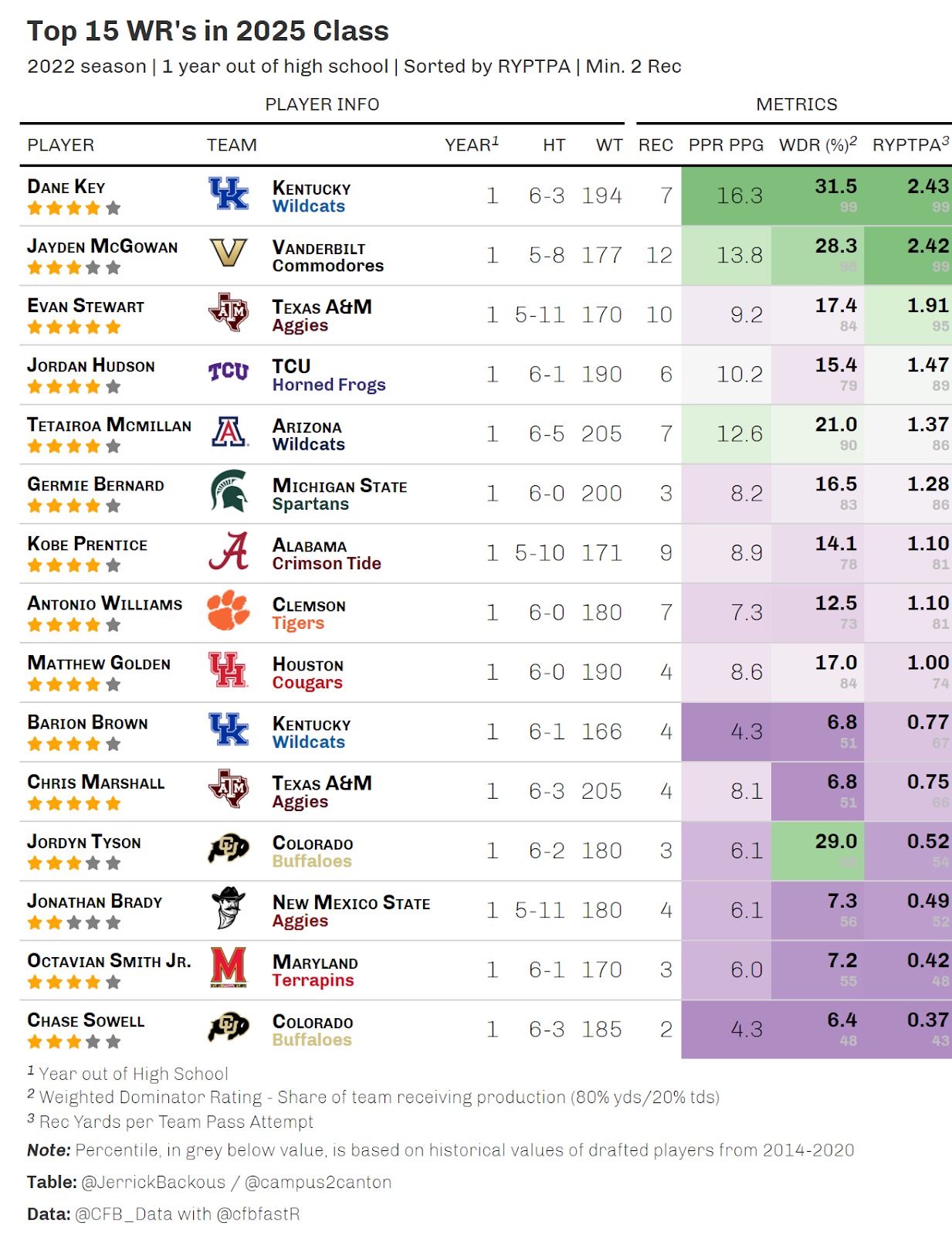Click the Maryland Terrapins M logo
This screenshot has width=952, height=1236.
[x=229, y=968]
